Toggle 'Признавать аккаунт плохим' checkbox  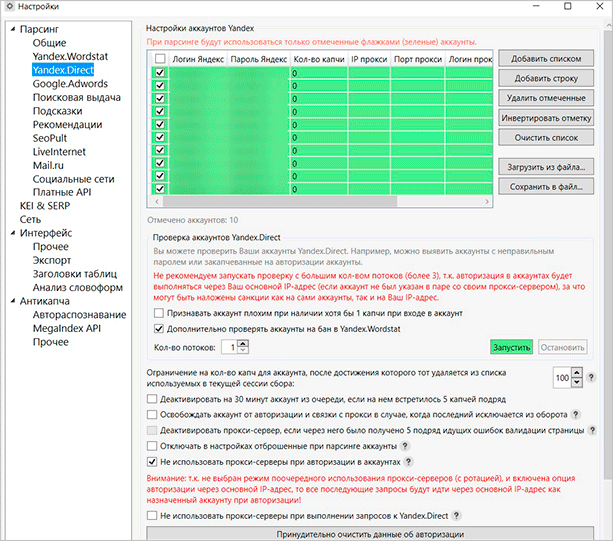click(160, 312)
